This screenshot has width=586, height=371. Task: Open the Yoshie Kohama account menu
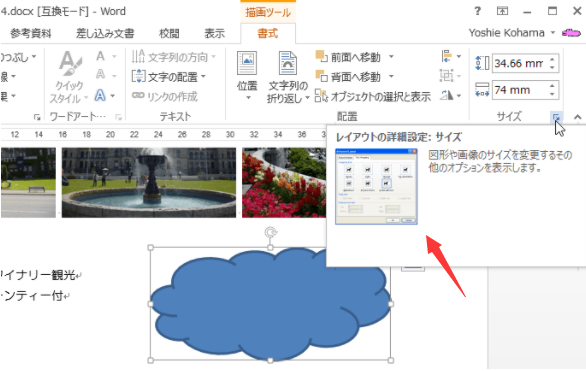point(511,33)
